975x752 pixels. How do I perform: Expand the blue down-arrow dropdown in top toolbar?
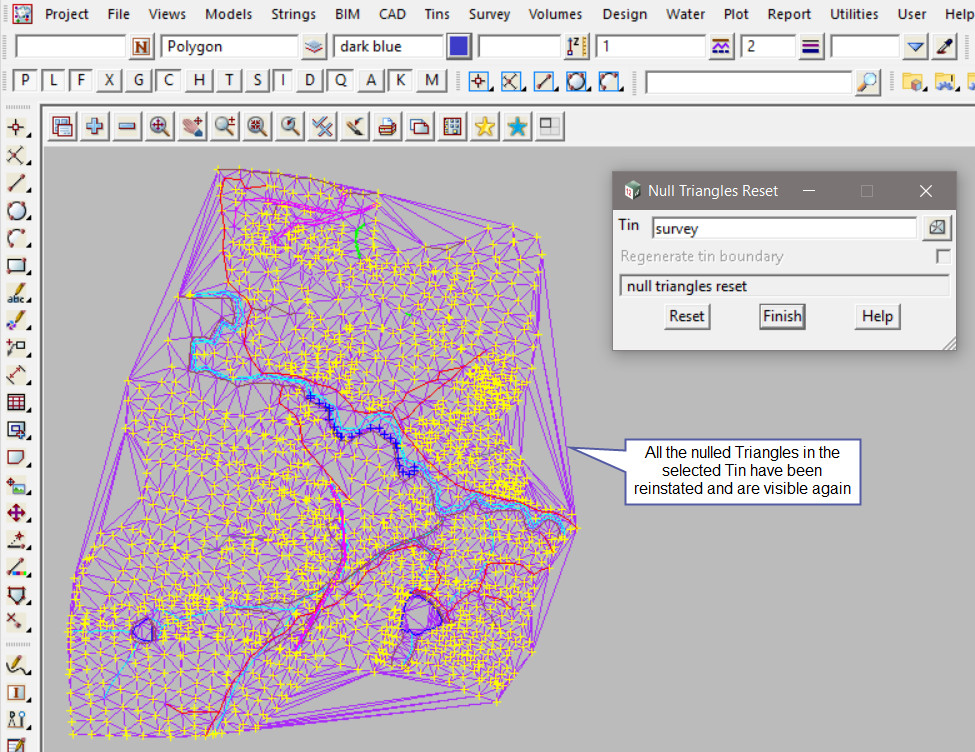coord(916,47)
